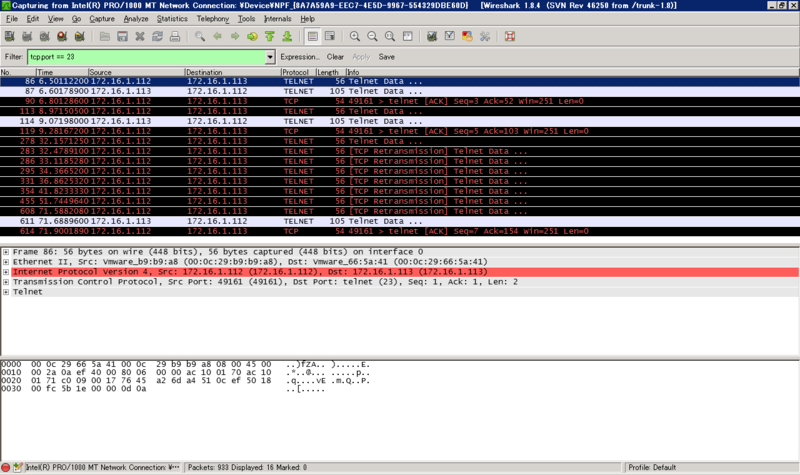Expand the Telnet tree node

click(x=6, y=292)
